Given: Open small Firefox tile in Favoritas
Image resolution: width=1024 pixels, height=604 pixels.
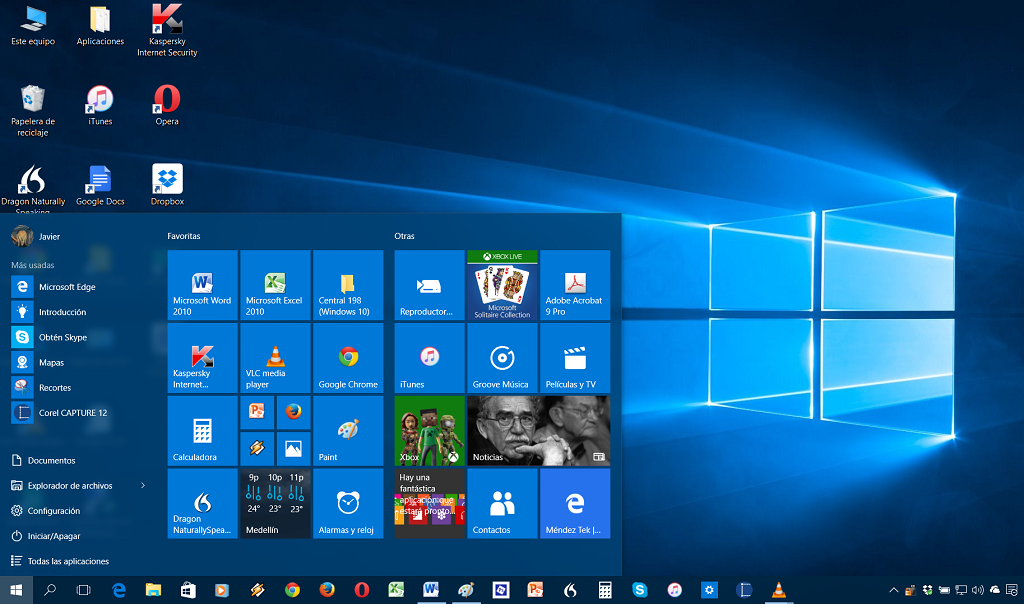Looking at the screenshot, I should 293,413.
